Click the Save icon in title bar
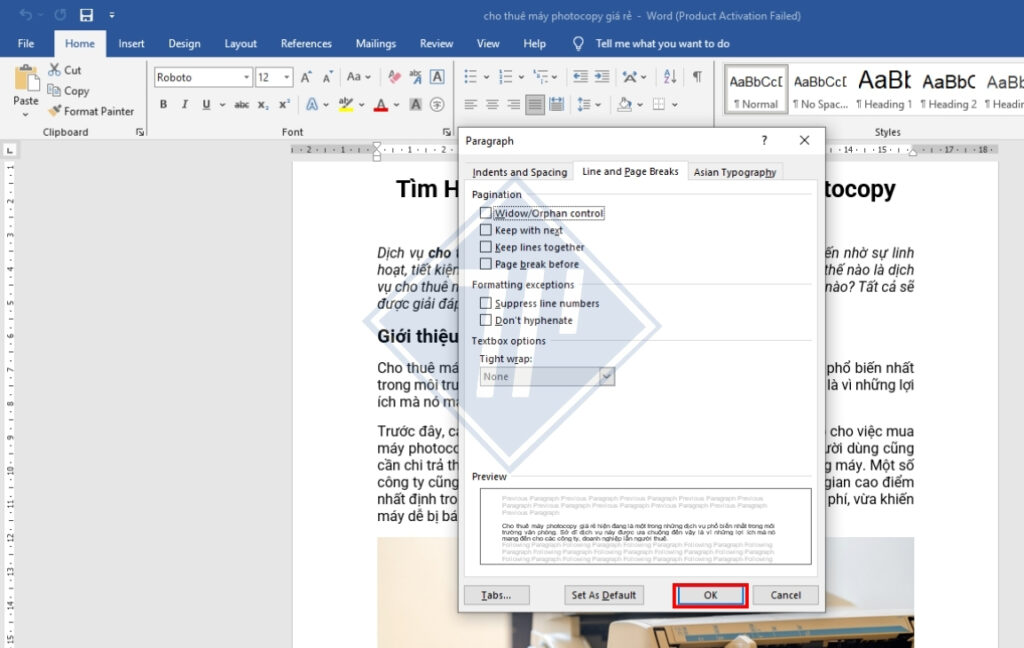1024x648 pixels. click(x=86, y=15)
